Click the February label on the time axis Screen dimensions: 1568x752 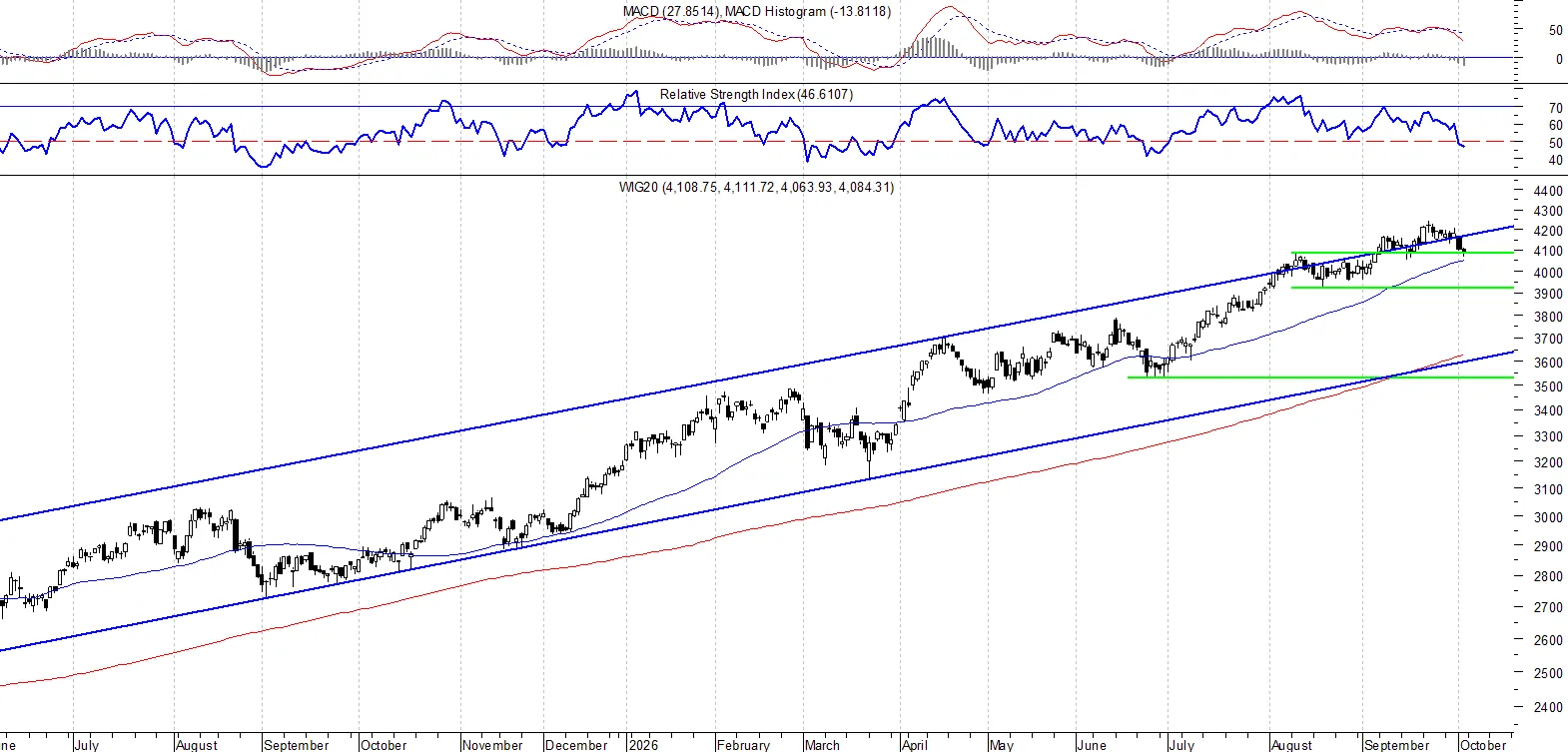click(x=744, y=745)
